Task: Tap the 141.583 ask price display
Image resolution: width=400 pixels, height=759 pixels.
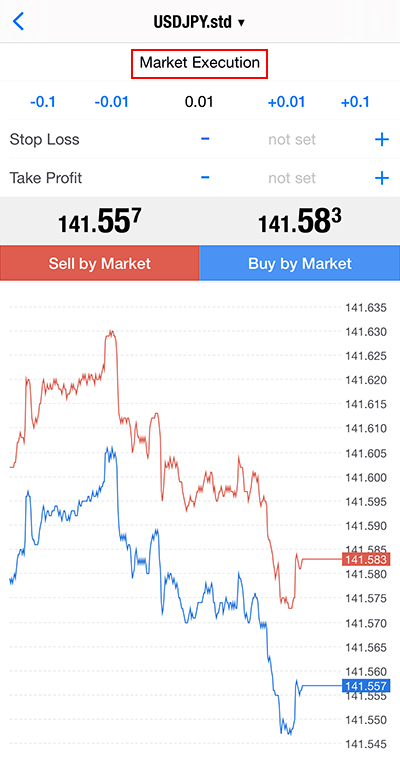Action: tap(299, 222)
